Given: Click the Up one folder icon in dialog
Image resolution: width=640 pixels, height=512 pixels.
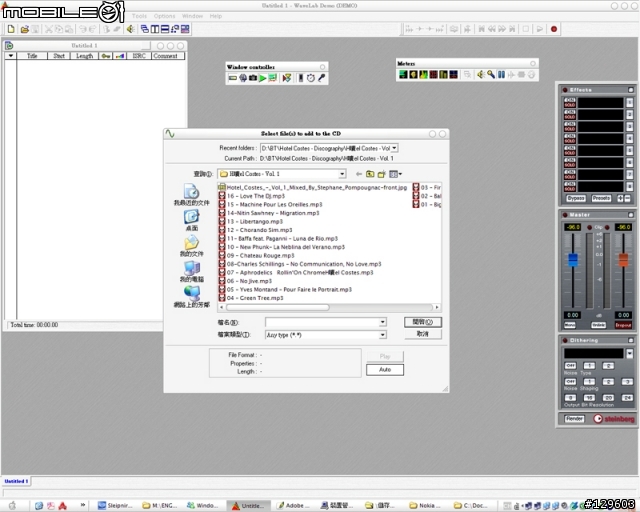Looking at the screenshot, I should [370, 174].
